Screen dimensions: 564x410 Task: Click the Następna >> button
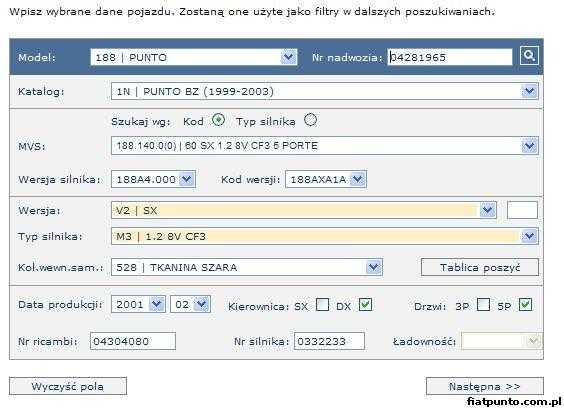click(485, 386)
